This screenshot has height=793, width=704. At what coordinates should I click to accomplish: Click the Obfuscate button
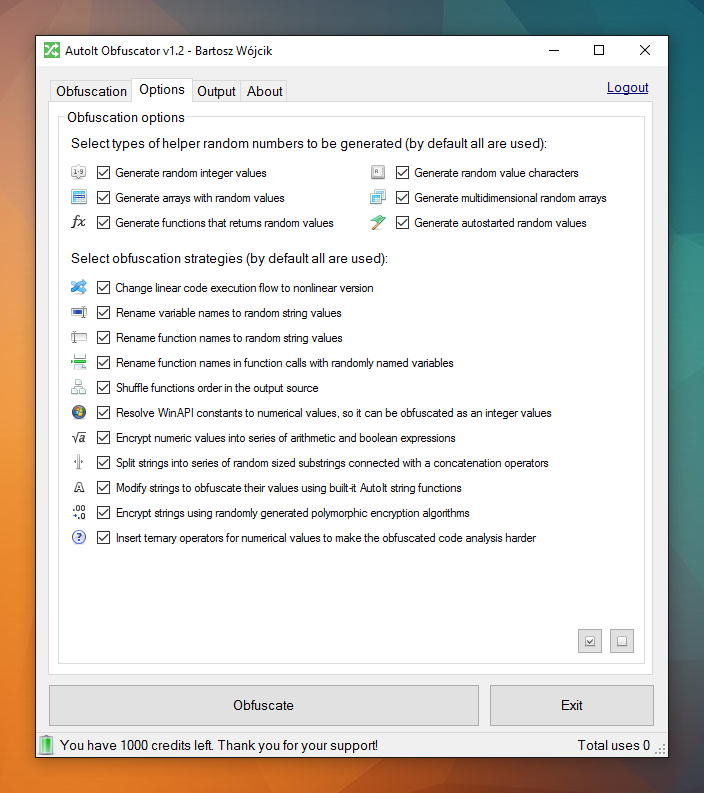263,705
